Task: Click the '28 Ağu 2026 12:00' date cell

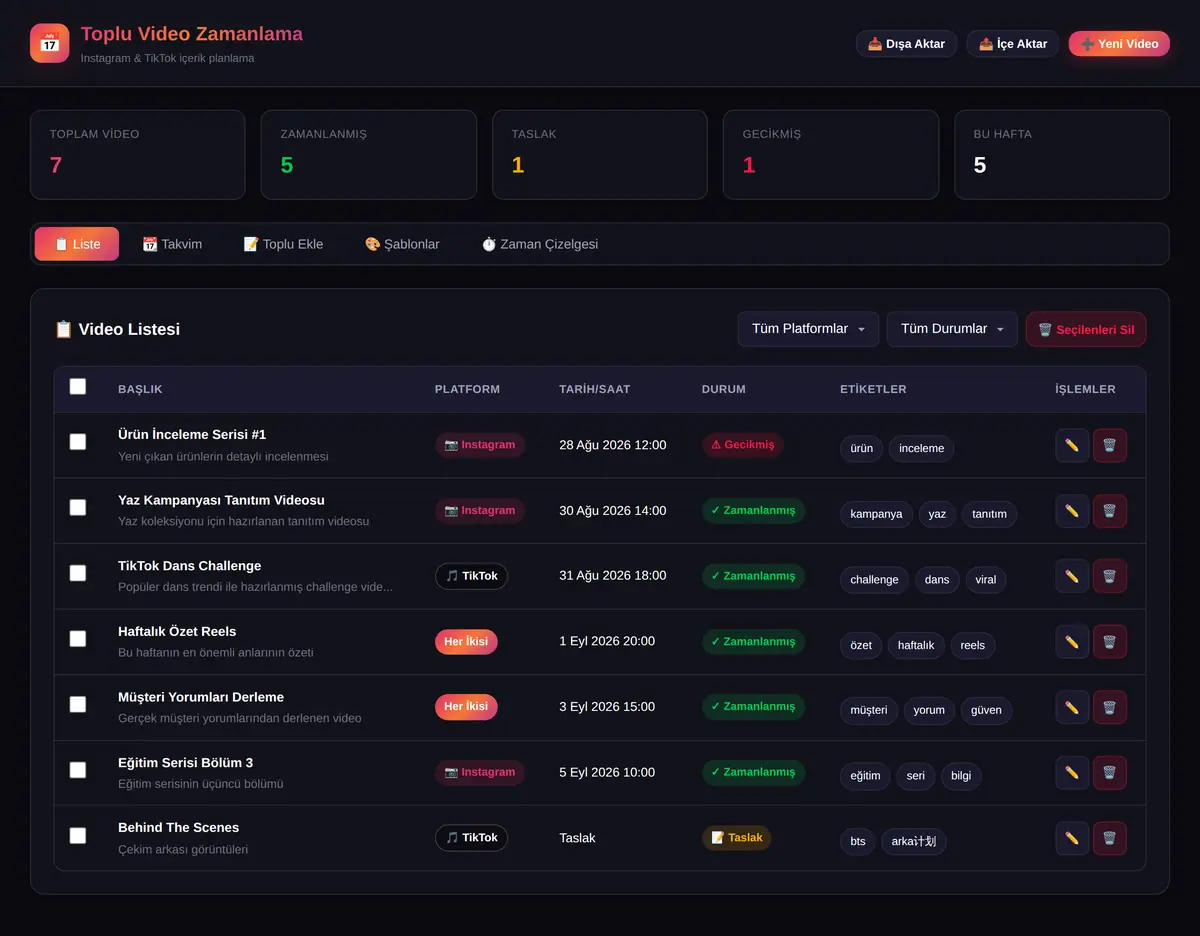Action: click(613, 445)
